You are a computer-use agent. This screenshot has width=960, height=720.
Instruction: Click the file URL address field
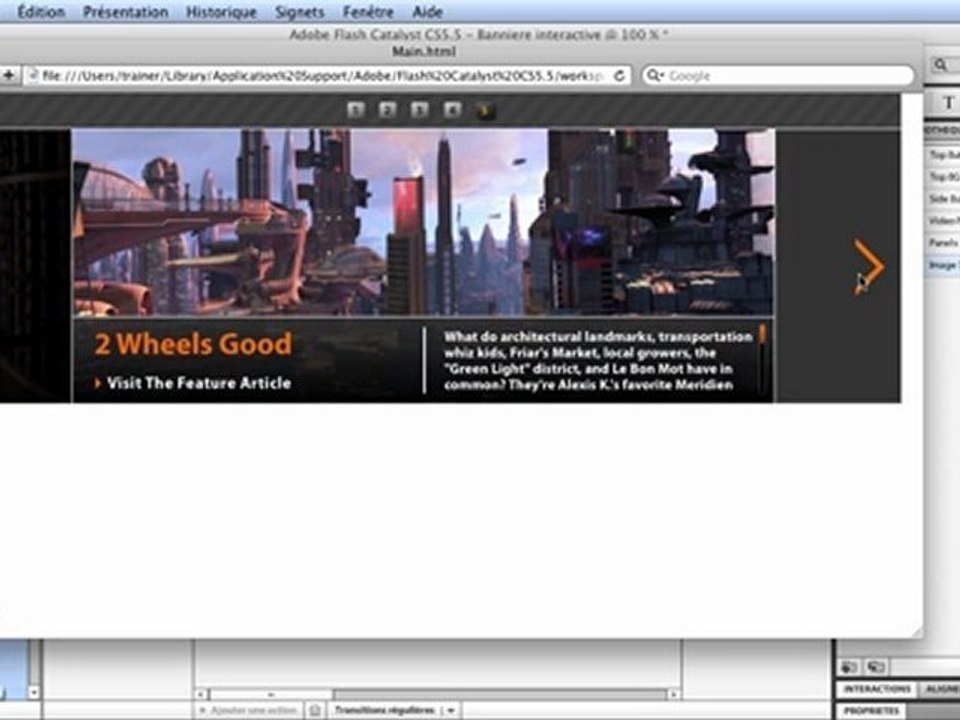[x=328, y=75]
